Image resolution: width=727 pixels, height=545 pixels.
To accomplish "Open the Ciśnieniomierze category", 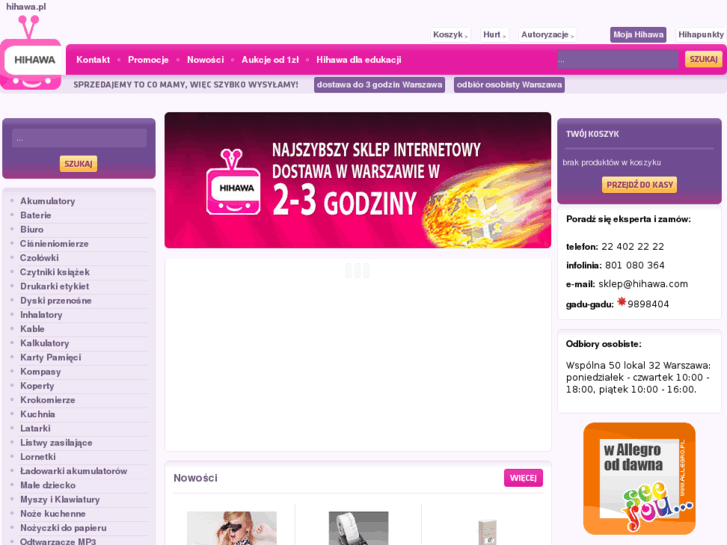I will (x=54, y=244).
